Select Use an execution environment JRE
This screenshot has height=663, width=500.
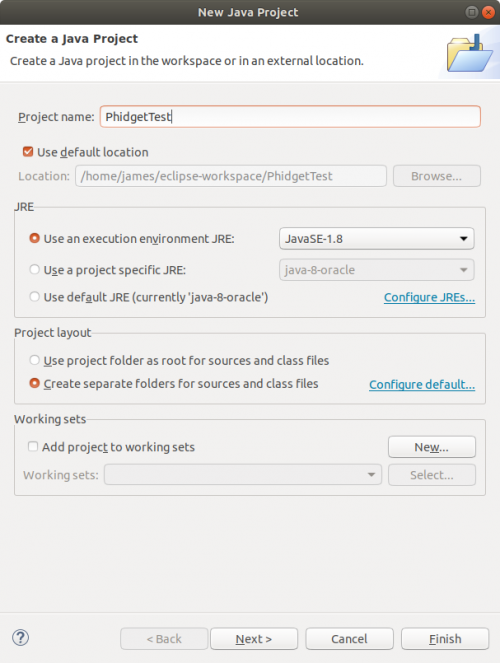[x=34, y=238]
